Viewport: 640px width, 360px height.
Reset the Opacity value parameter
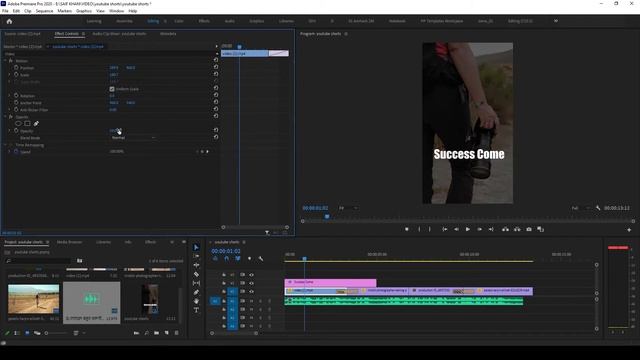[216, 130]
